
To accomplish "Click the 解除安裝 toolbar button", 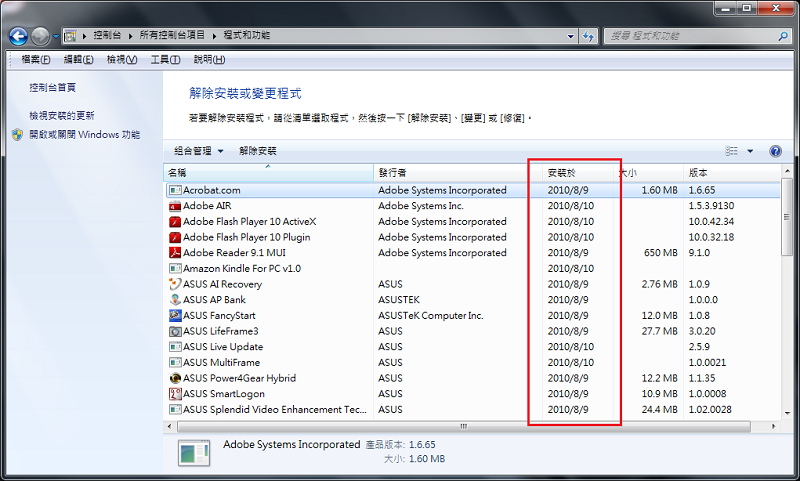I will [258, 151].
